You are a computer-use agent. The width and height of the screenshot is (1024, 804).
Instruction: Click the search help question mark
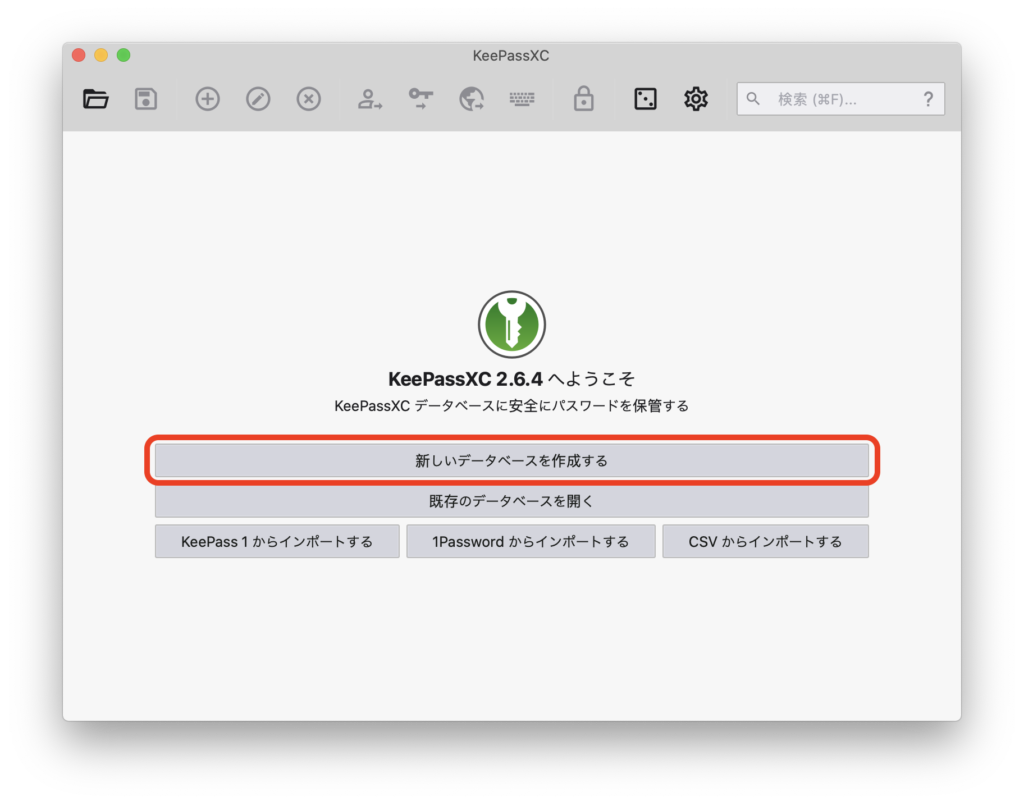(x=928, y=99)
